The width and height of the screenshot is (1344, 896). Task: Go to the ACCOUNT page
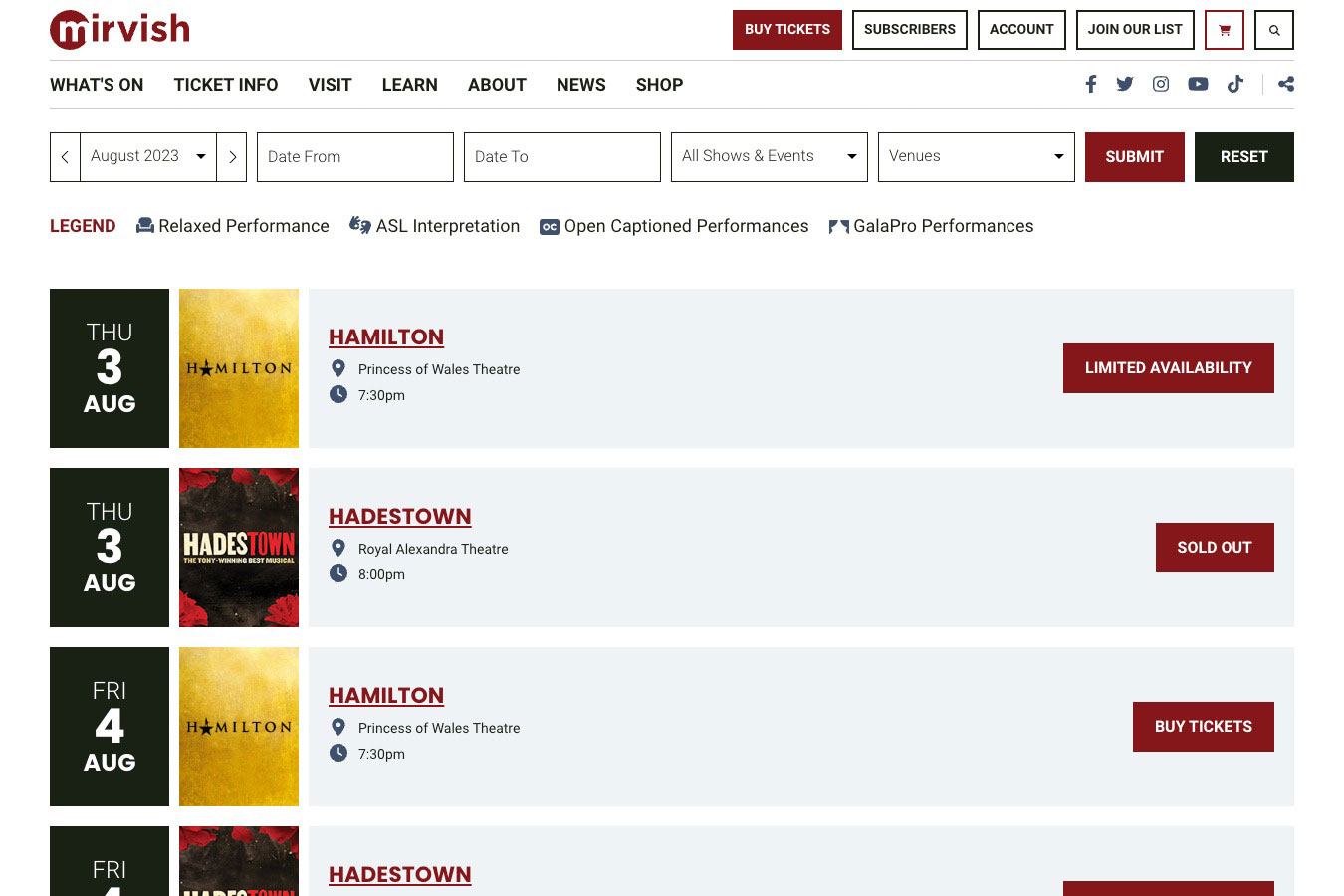point(1021,30)
